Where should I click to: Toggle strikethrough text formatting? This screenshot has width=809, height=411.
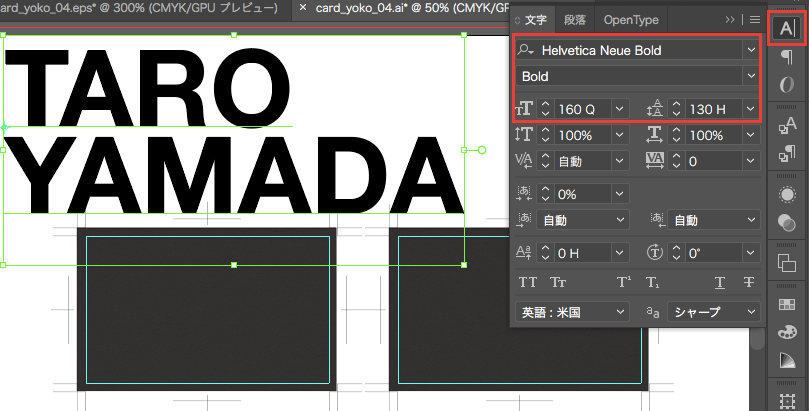(x=747, y=283)
